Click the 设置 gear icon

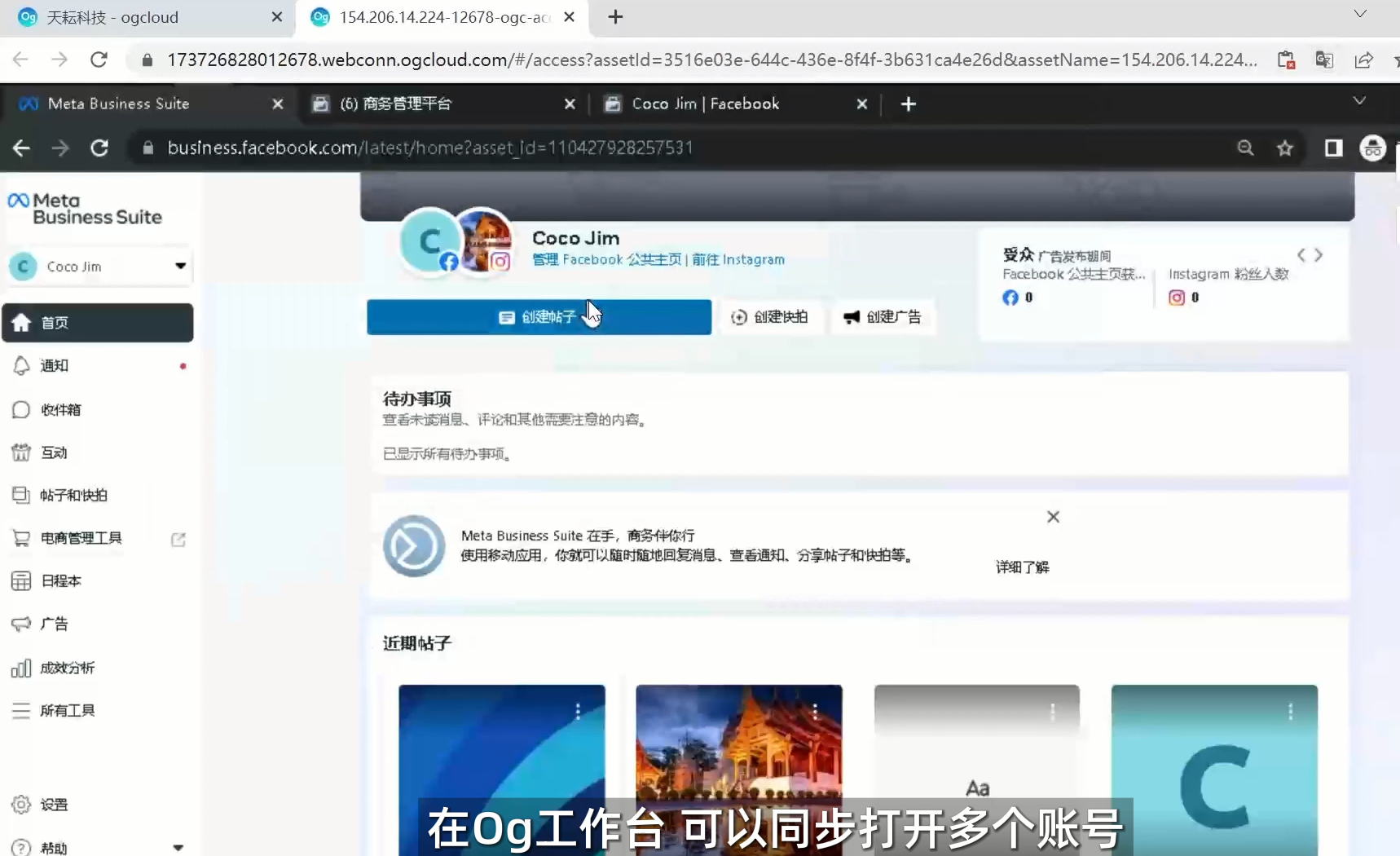point(21,805)
